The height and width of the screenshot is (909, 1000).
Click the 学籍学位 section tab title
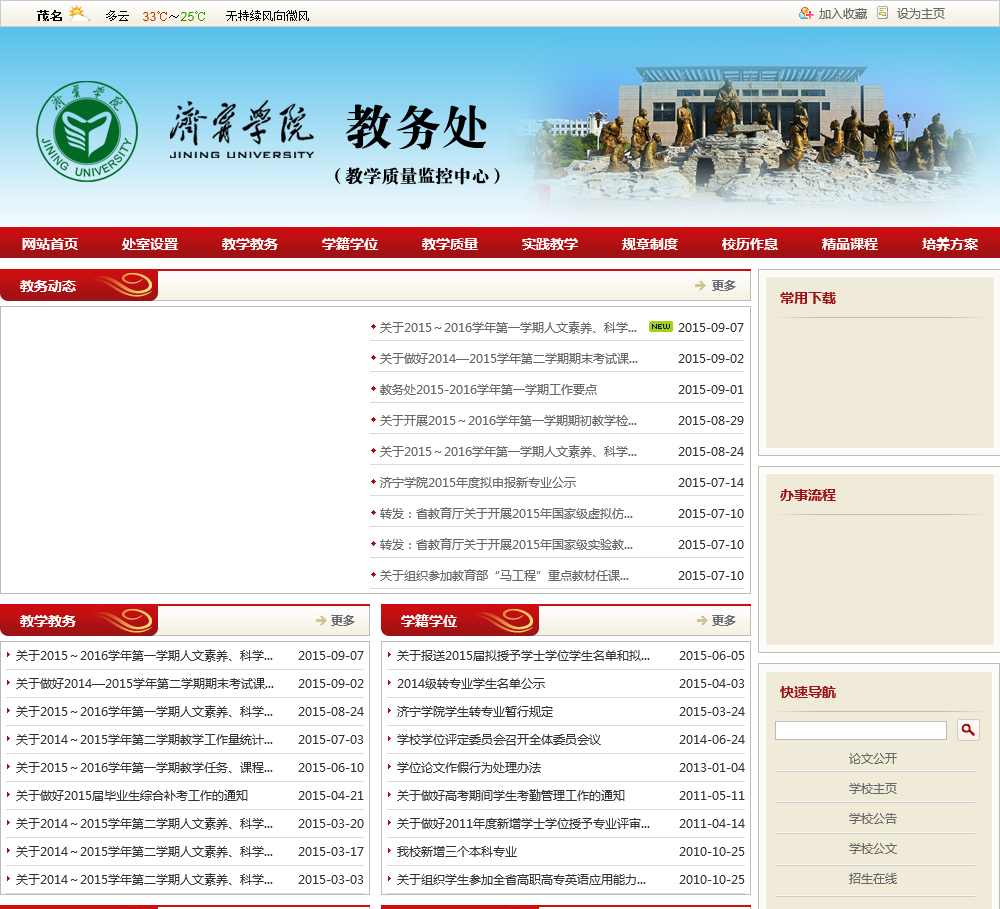click(429, 621)
